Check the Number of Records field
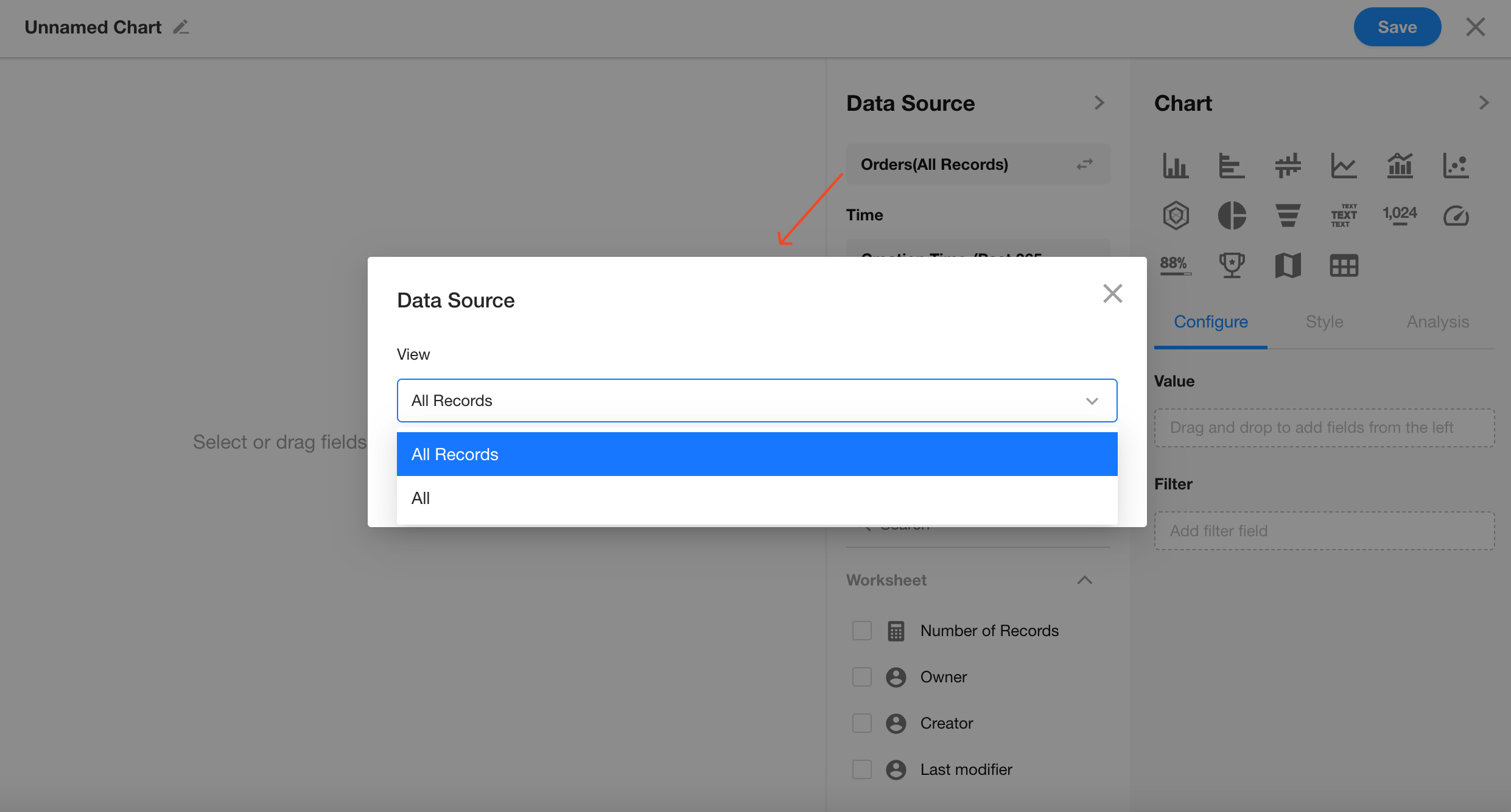The width and height of the screenshot is (1511, 812). click(x=861, y=631)
